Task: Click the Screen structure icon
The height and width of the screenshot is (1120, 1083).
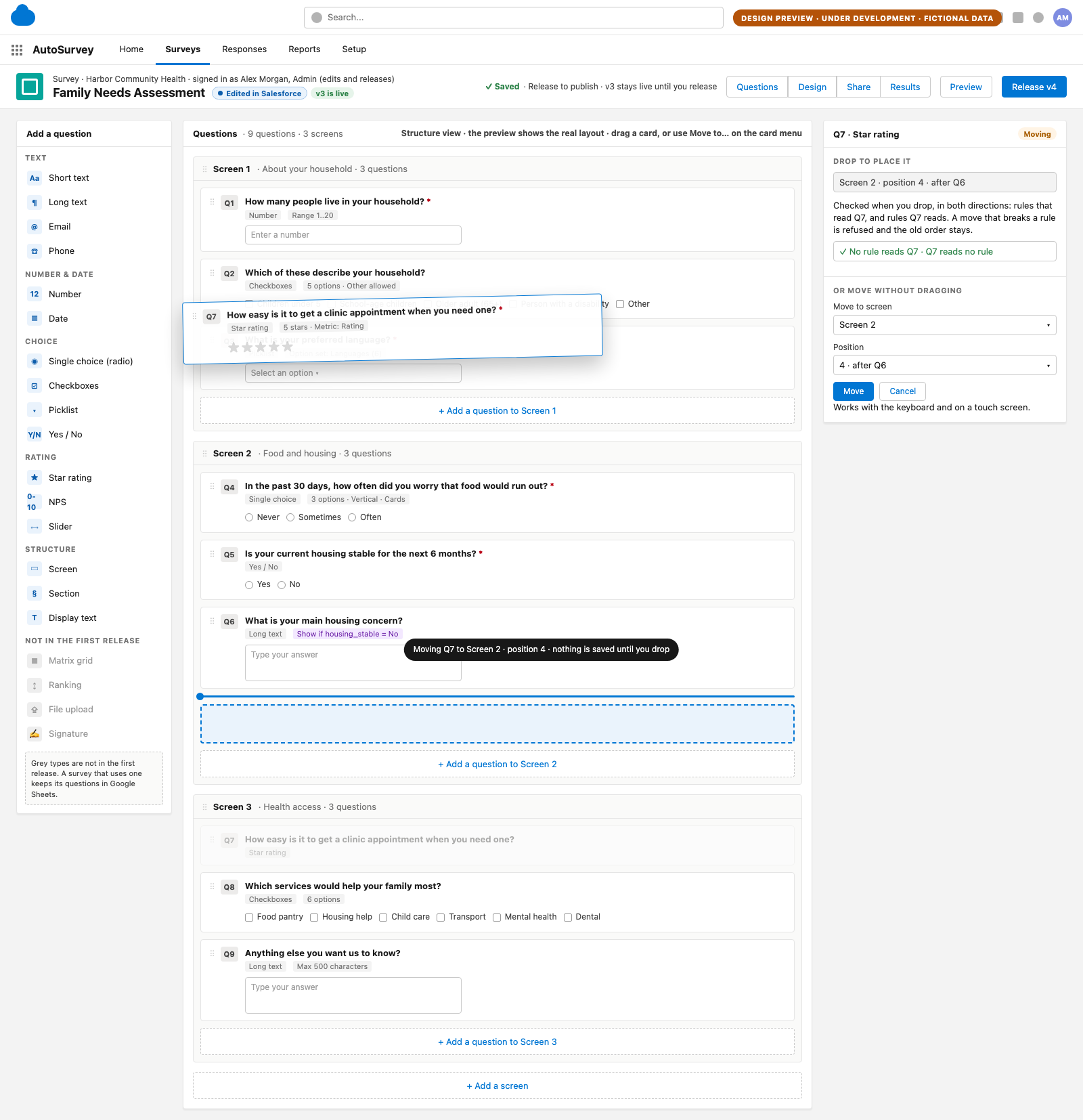Action: point(35,569)
